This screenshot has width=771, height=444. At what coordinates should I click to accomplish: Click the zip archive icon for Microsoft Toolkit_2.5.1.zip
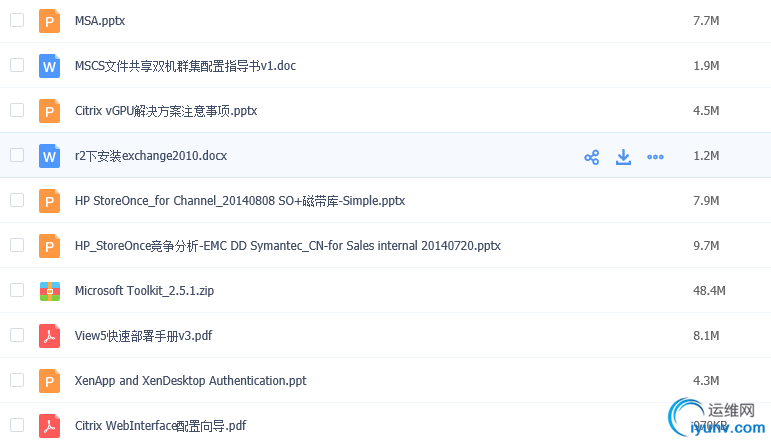[x=50, y=291]
